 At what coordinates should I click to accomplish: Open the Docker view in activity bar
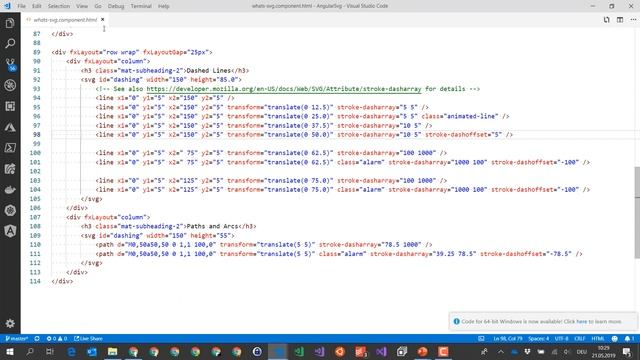click(x=10, y=189)
